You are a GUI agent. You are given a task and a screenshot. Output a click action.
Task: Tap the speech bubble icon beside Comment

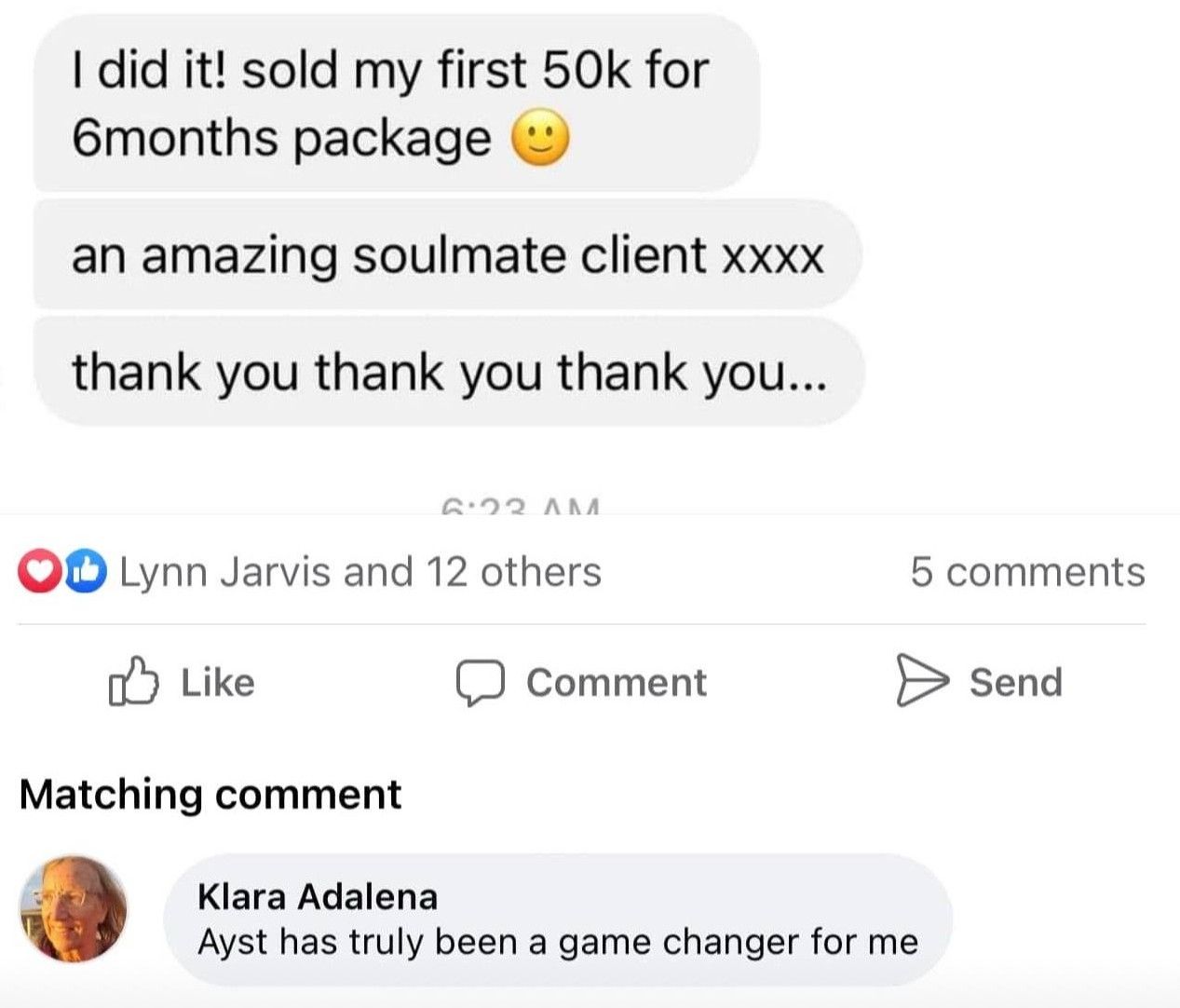(480, 683)
